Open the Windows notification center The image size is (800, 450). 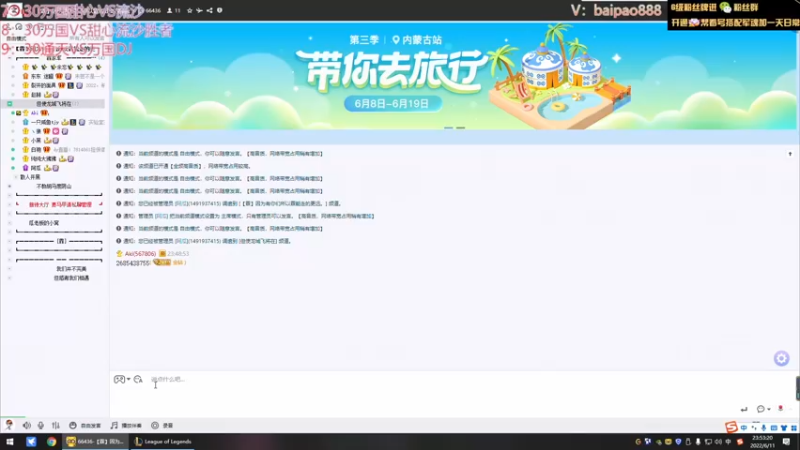[x=786, y=442]
